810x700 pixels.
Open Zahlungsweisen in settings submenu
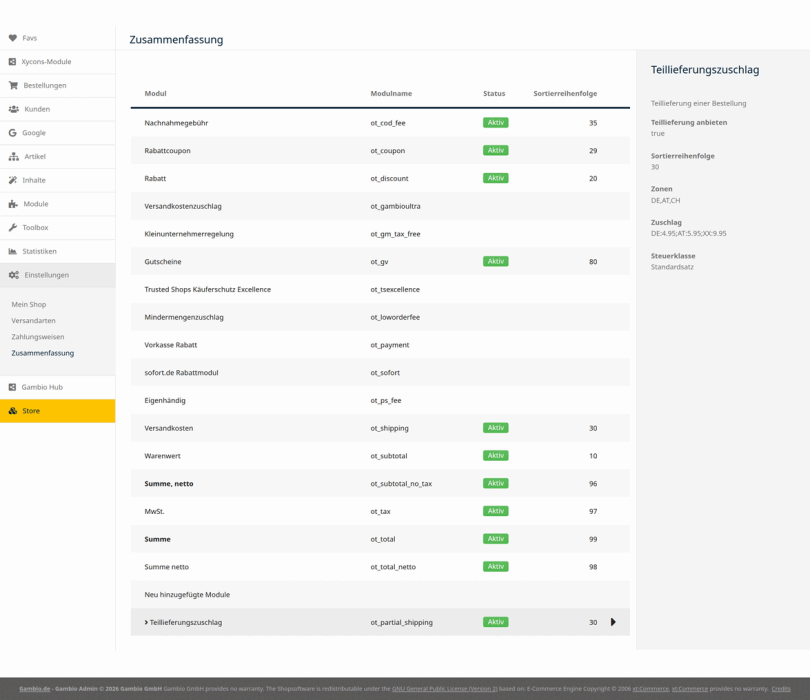pyautogui.click(x=38, y=337)
